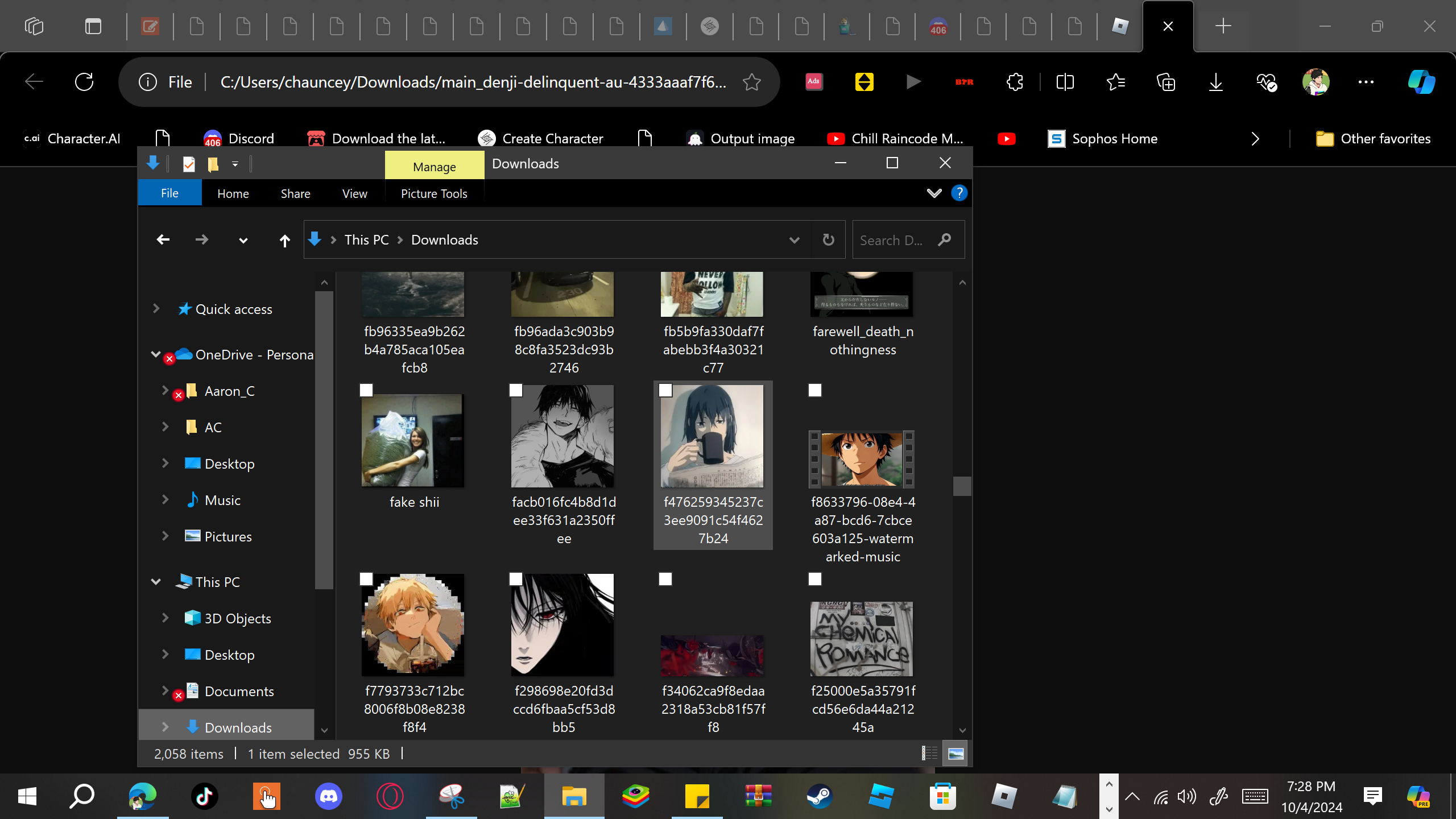This screenshot has height=819, width=1456.
Task: Open Create Character favorites link
Action: click(x=540, y=139)
